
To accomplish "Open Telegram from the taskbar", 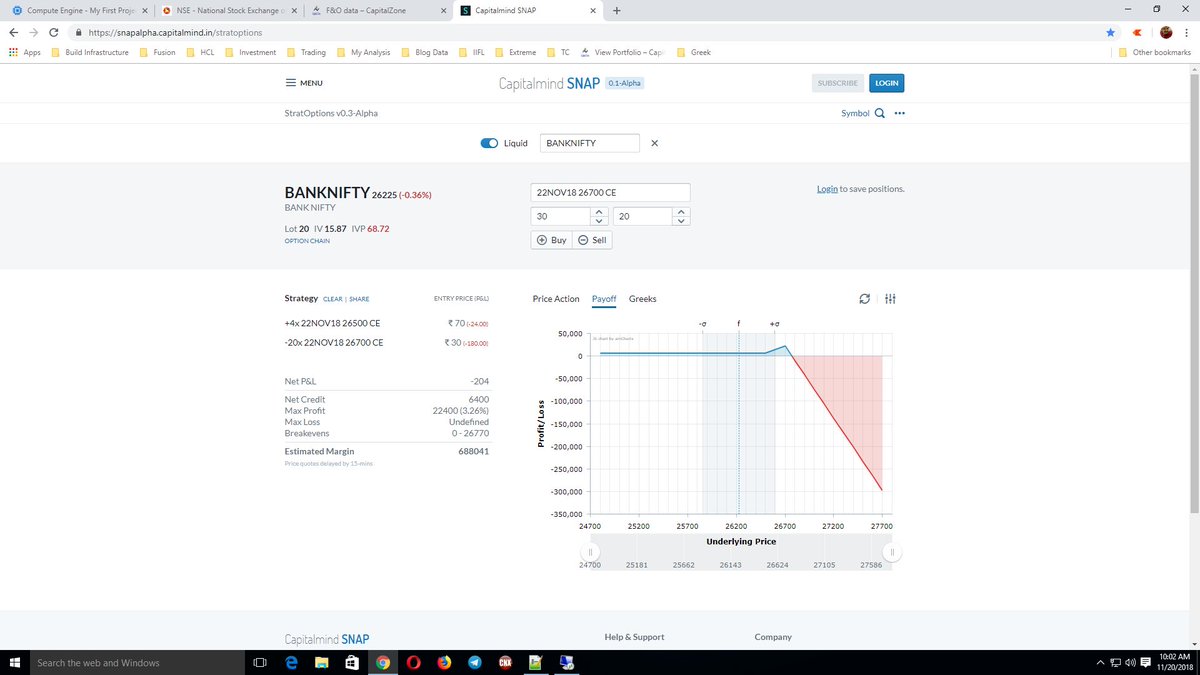I will [x=474, y=662].
